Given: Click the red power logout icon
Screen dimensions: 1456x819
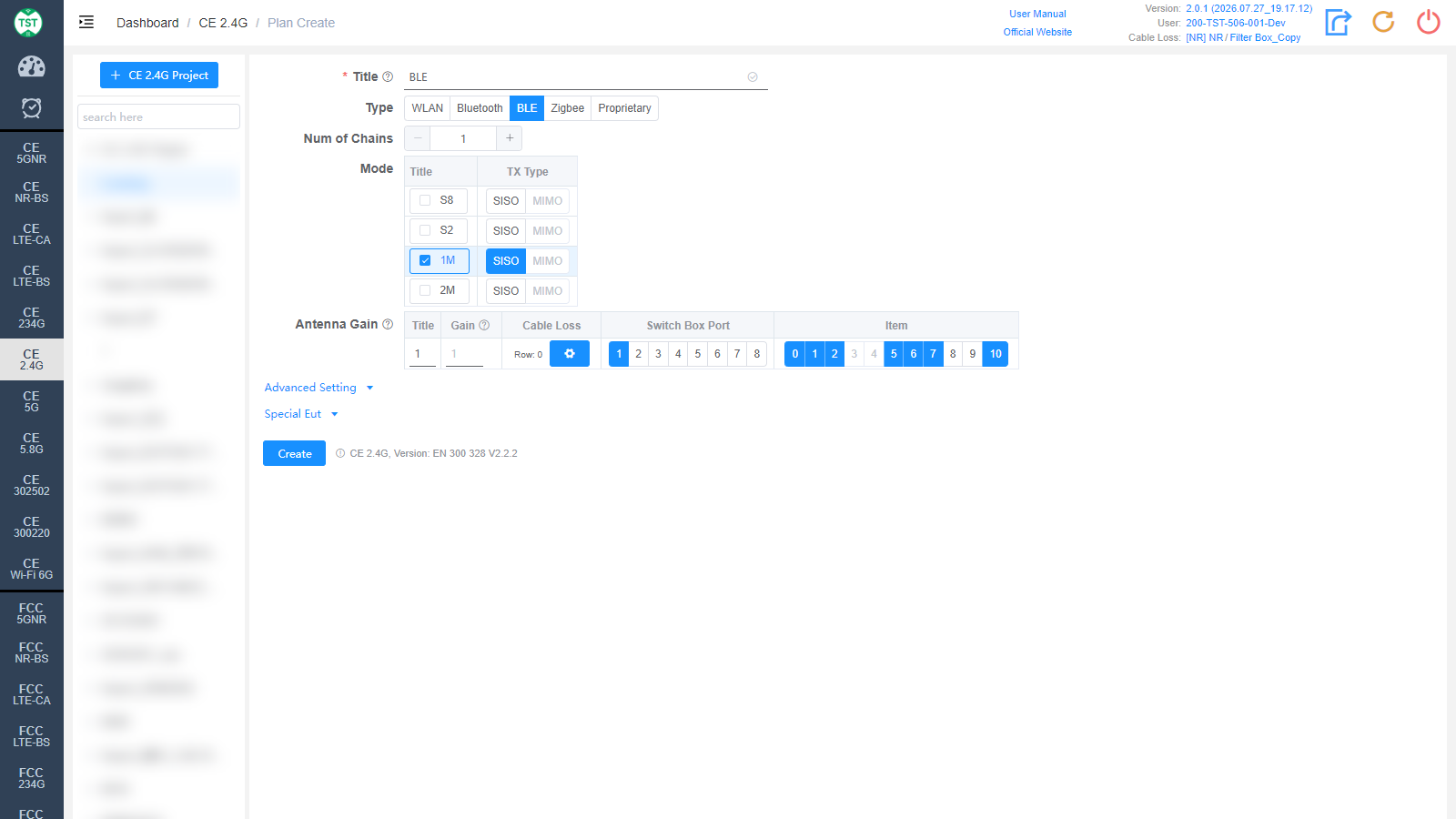Looking at the screenshot, I should 1429,22.
